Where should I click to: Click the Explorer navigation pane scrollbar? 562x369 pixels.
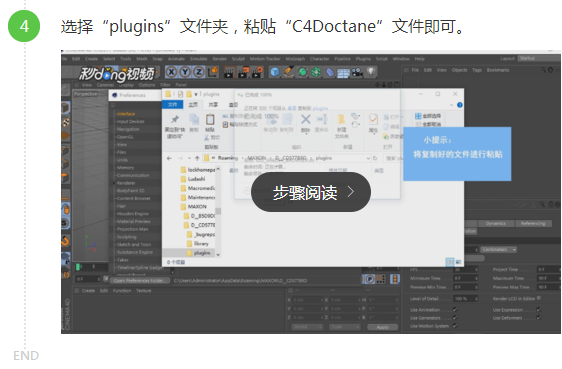[x=218, y=211]
